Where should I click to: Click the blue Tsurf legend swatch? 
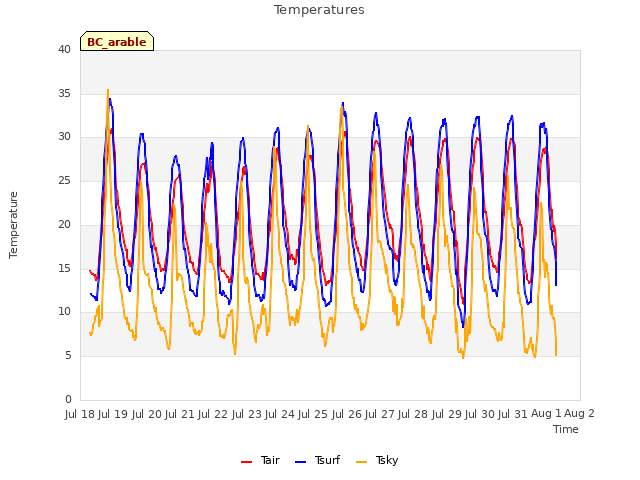tap(300, 462)
